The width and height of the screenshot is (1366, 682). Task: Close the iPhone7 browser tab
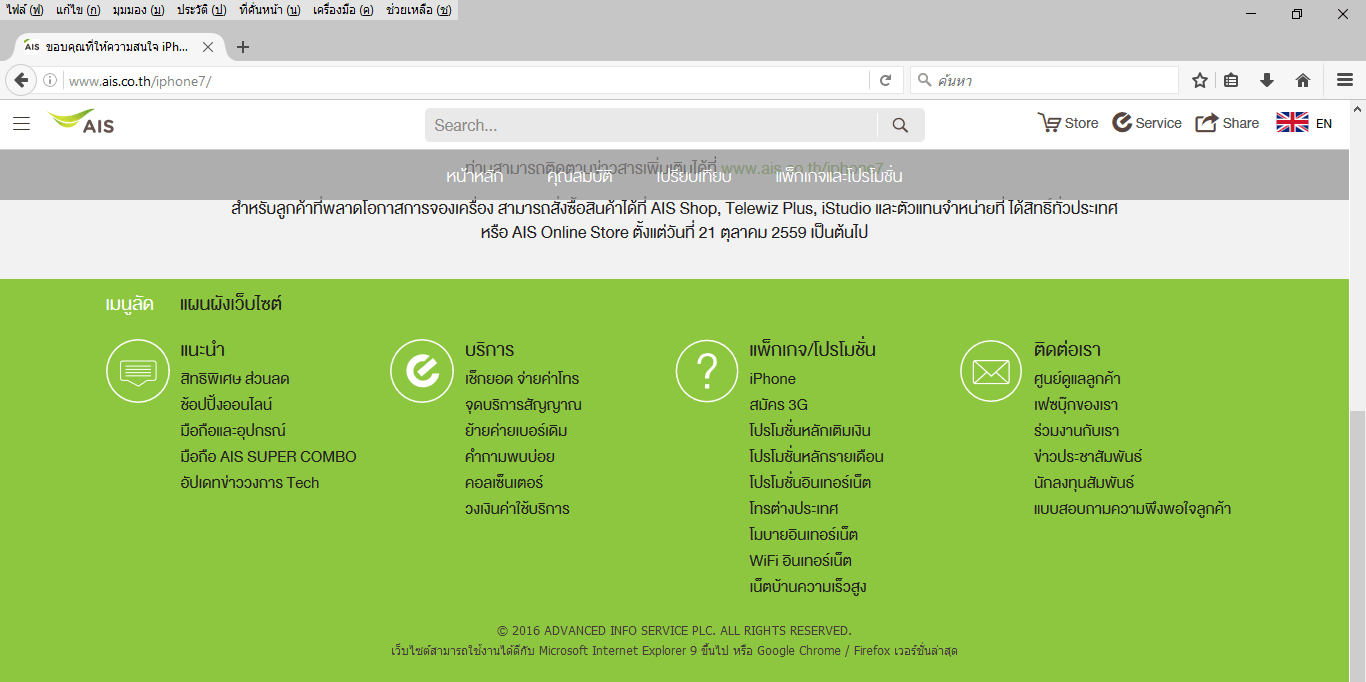pos(208,47)
